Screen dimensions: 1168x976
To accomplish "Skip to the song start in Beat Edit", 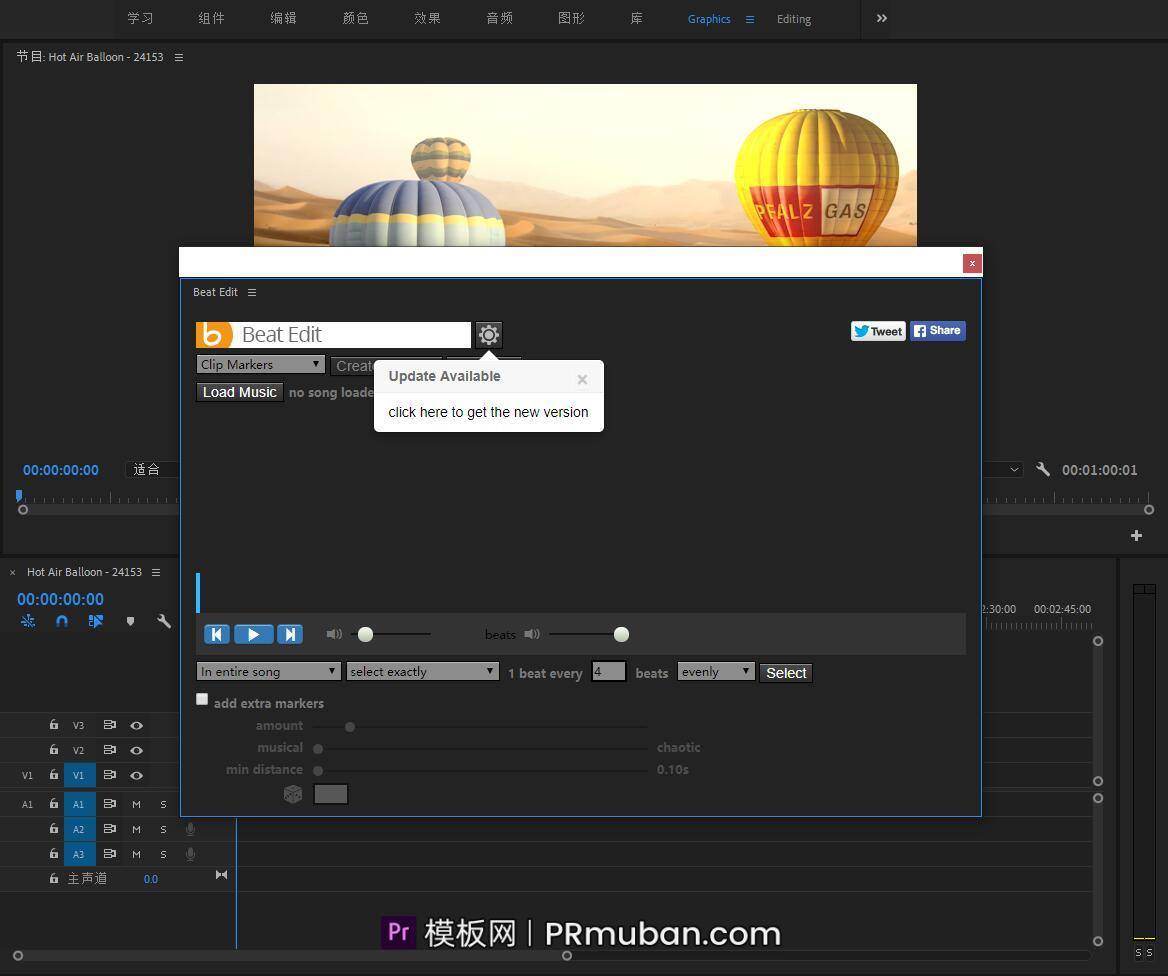I will click(x=217, y=634).
